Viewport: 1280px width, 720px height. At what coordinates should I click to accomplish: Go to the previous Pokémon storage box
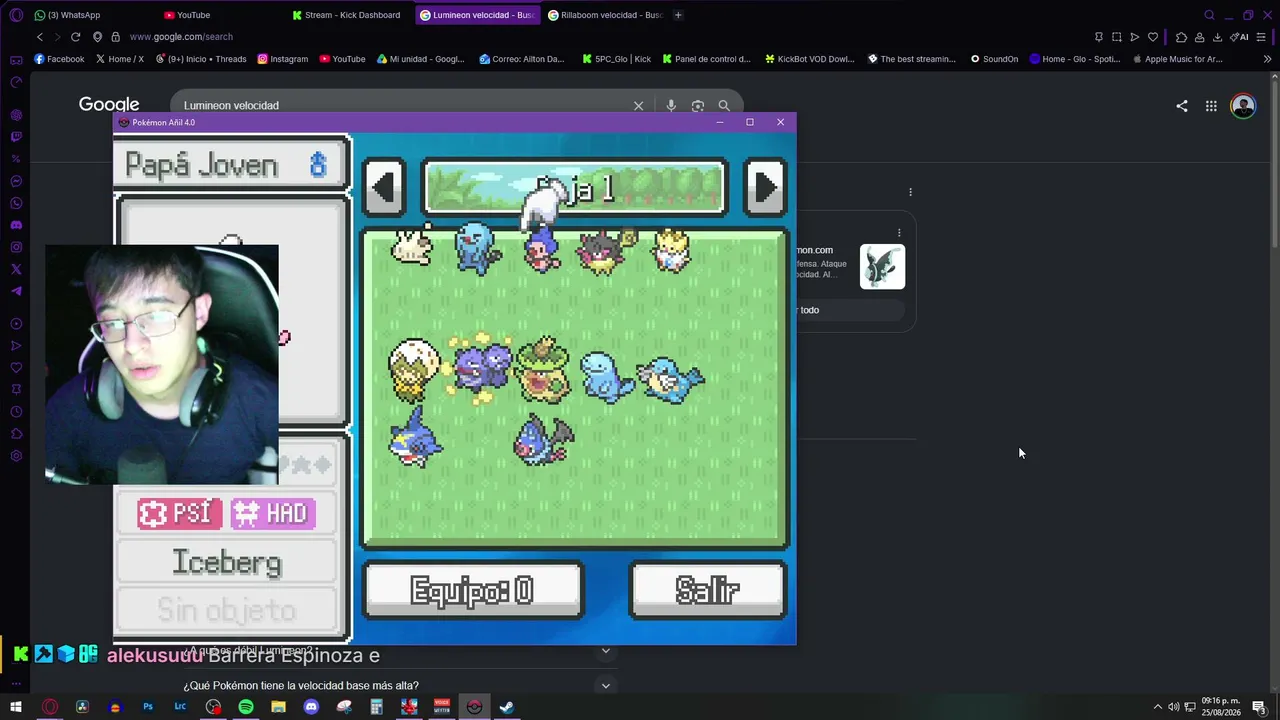pyautogui.click(x=384, y=187)
